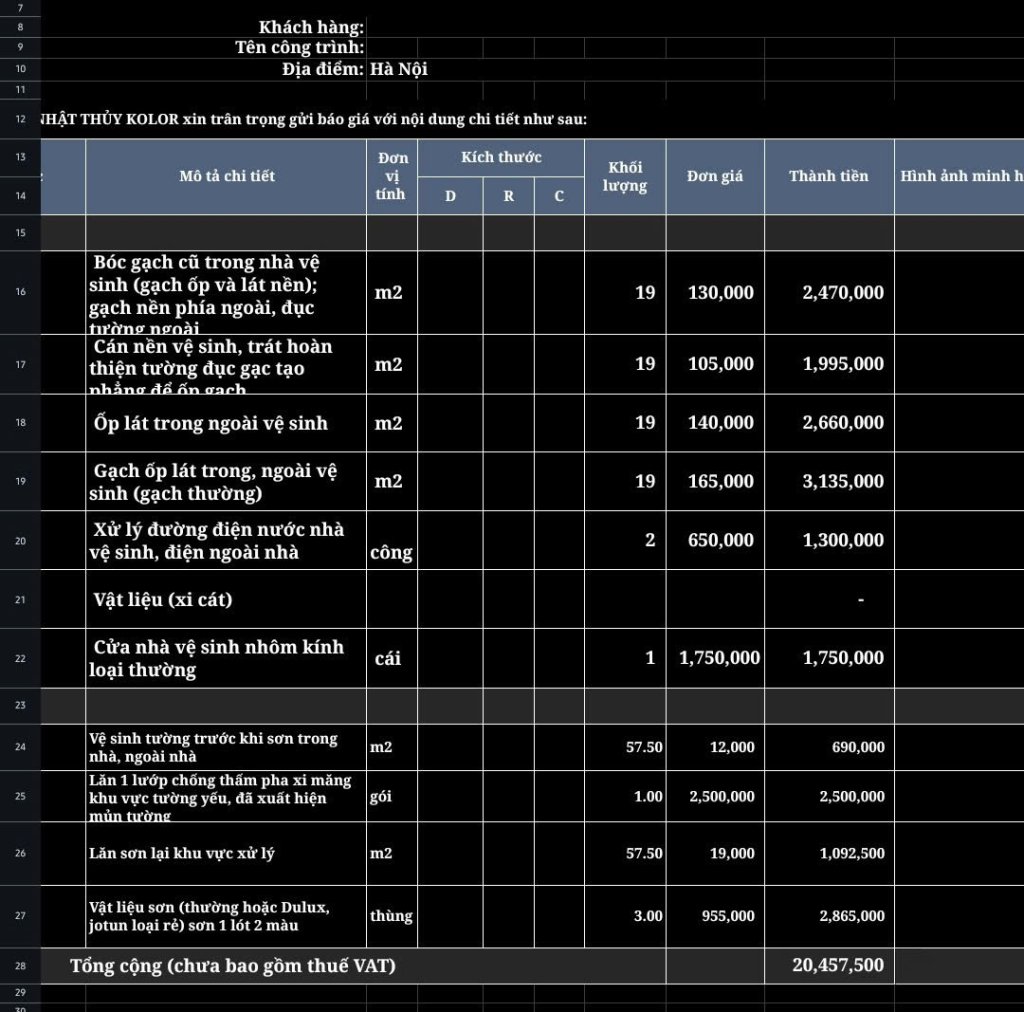Select the unit price 955,000 cell

pos(715,916)
